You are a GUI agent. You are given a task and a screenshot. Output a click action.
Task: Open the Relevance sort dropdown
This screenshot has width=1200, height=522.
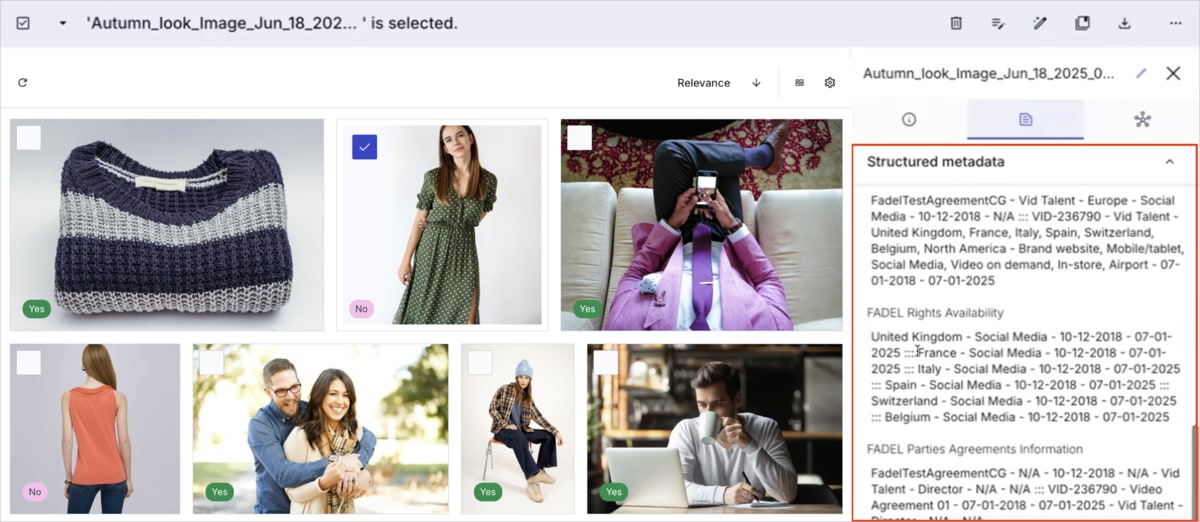[x=703, y=83]
